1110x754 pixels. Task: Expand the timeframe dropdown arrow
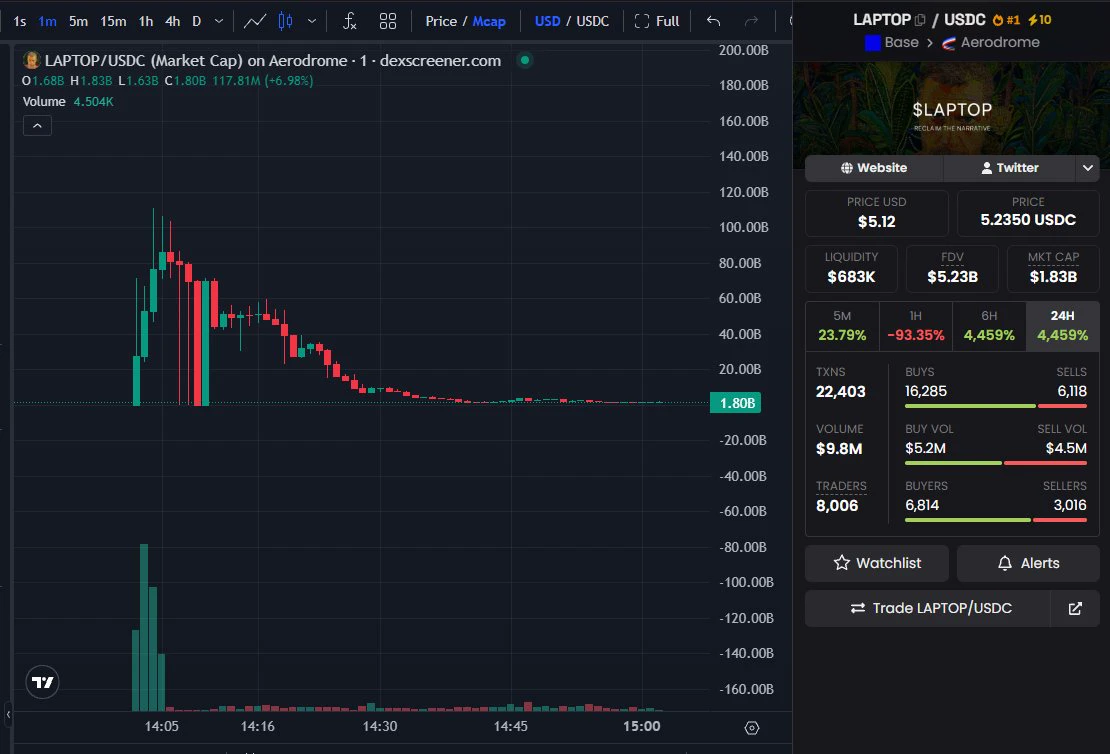(219, 21)
